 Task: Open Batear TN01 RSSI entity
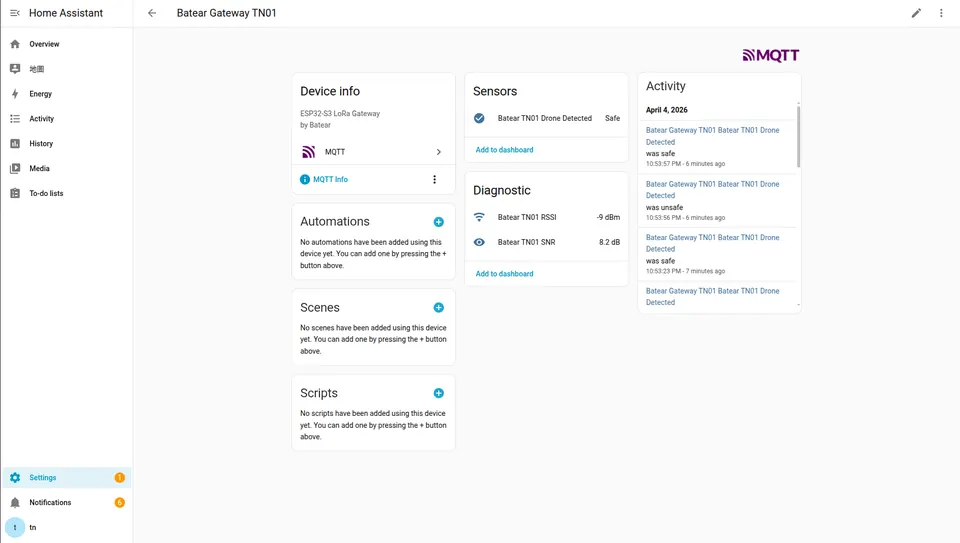(546, 217)
